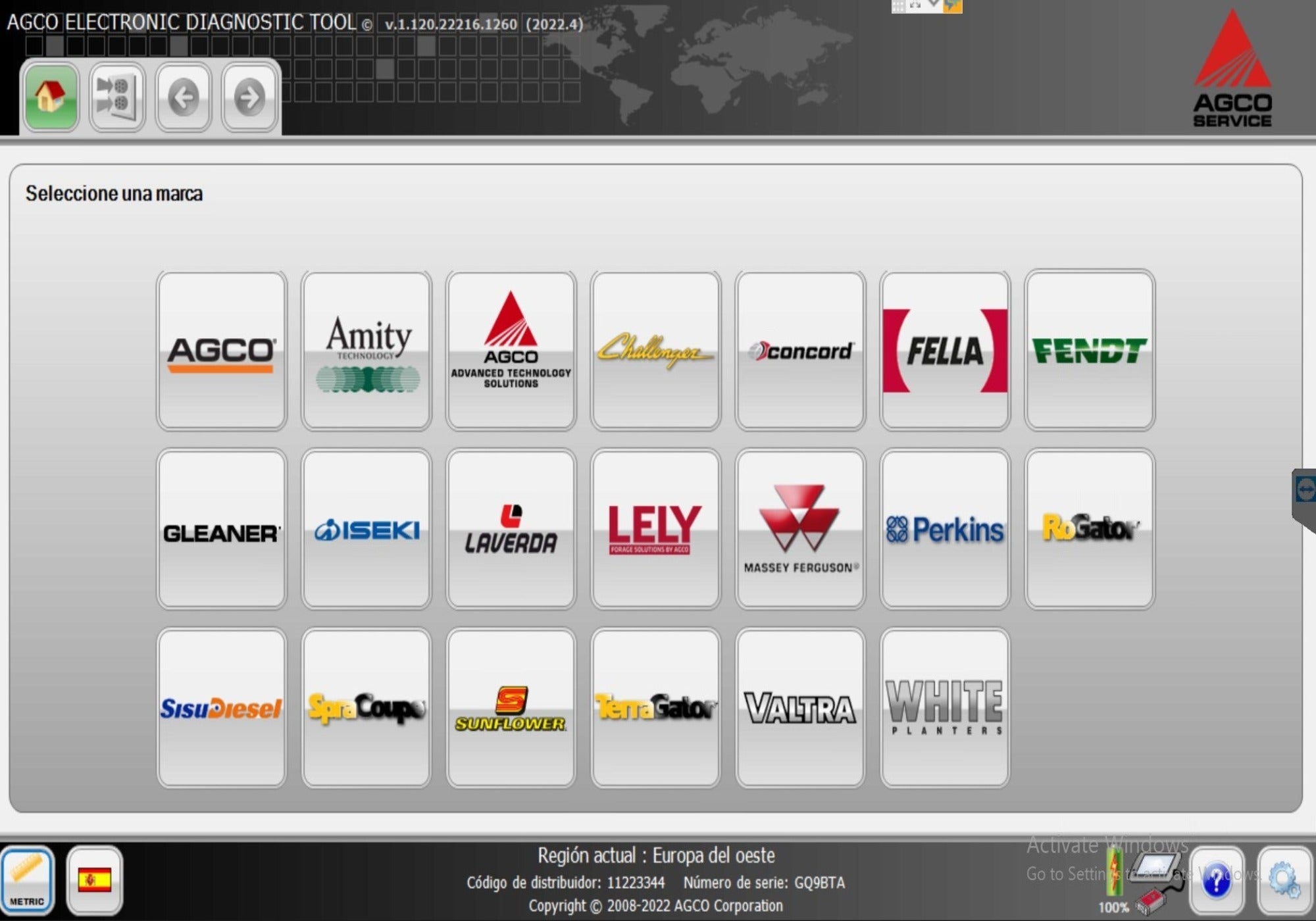Pick the Challenger brand tile
The width and height of the screenshot is (1316, 921).
point(655,351)
